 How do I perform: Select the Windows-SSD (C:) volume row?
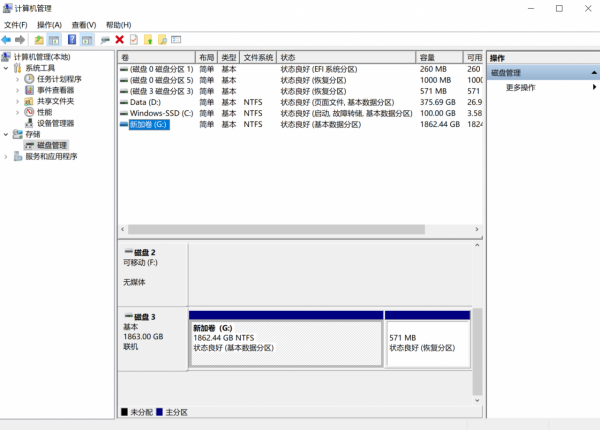coord(300,114)
